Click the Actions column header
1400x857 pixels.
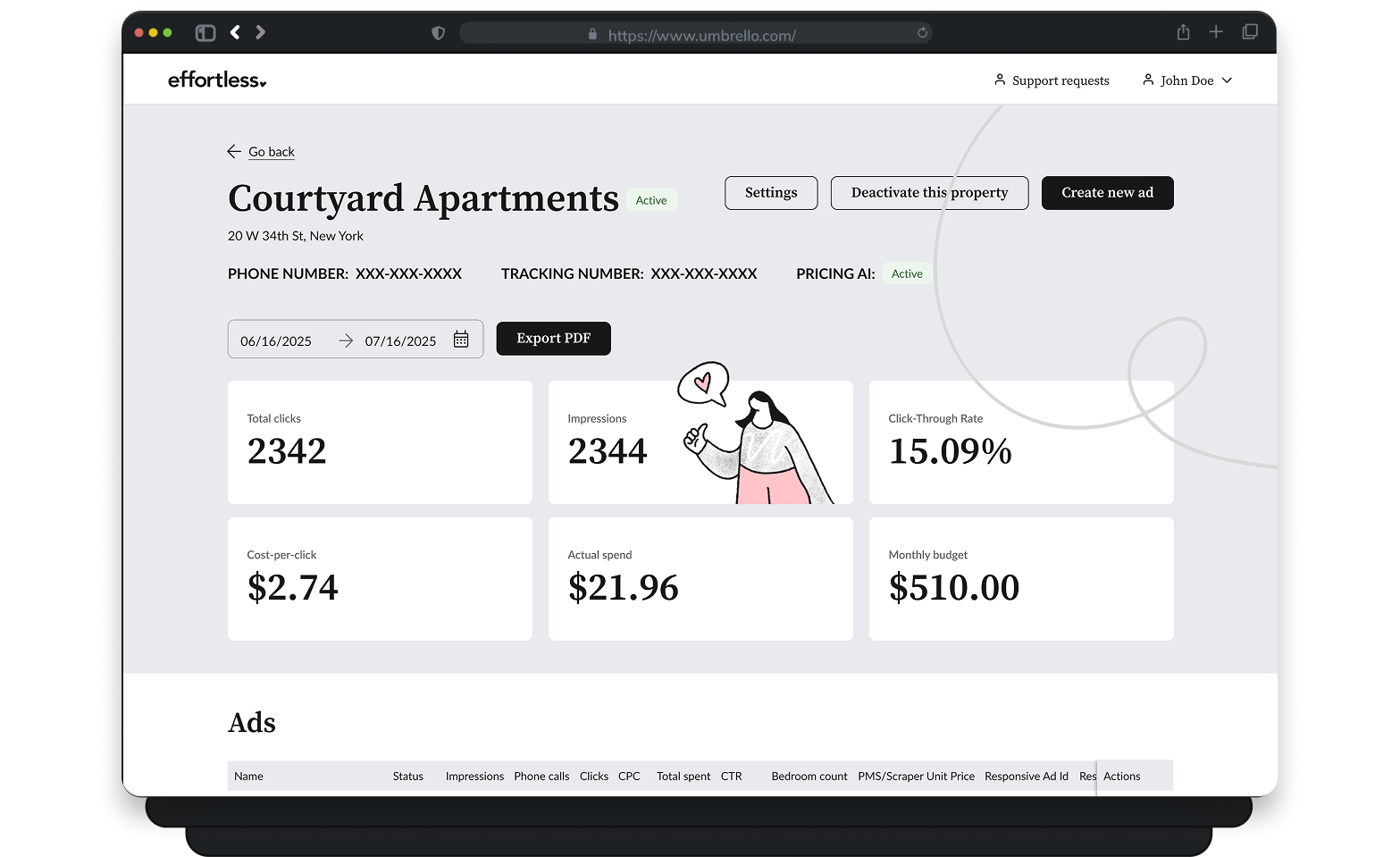[1122, 777]
